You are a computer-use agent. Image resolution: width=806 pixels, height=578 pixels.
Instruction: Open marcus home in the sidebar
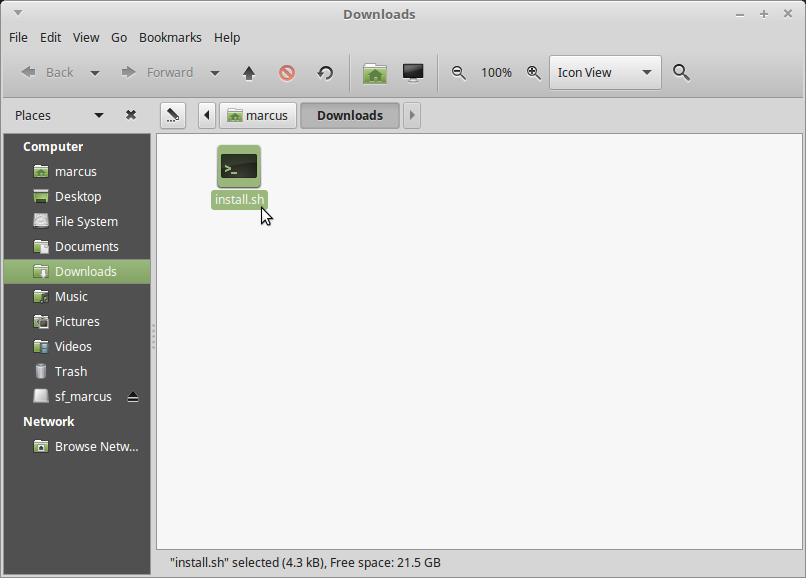click(77, 171)
